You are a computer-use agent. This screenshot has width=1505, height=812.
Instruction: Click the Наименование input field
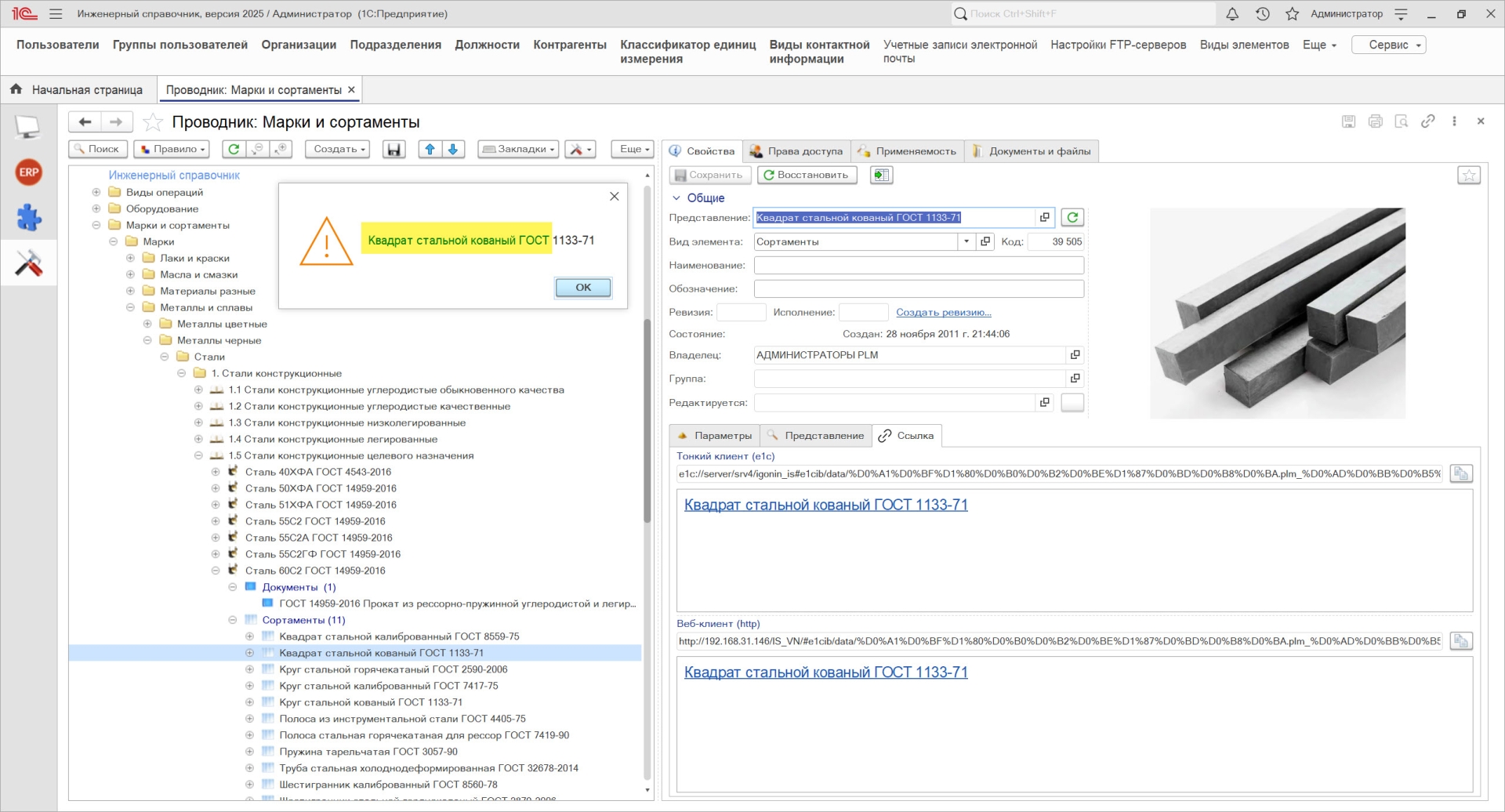[919, 265]
